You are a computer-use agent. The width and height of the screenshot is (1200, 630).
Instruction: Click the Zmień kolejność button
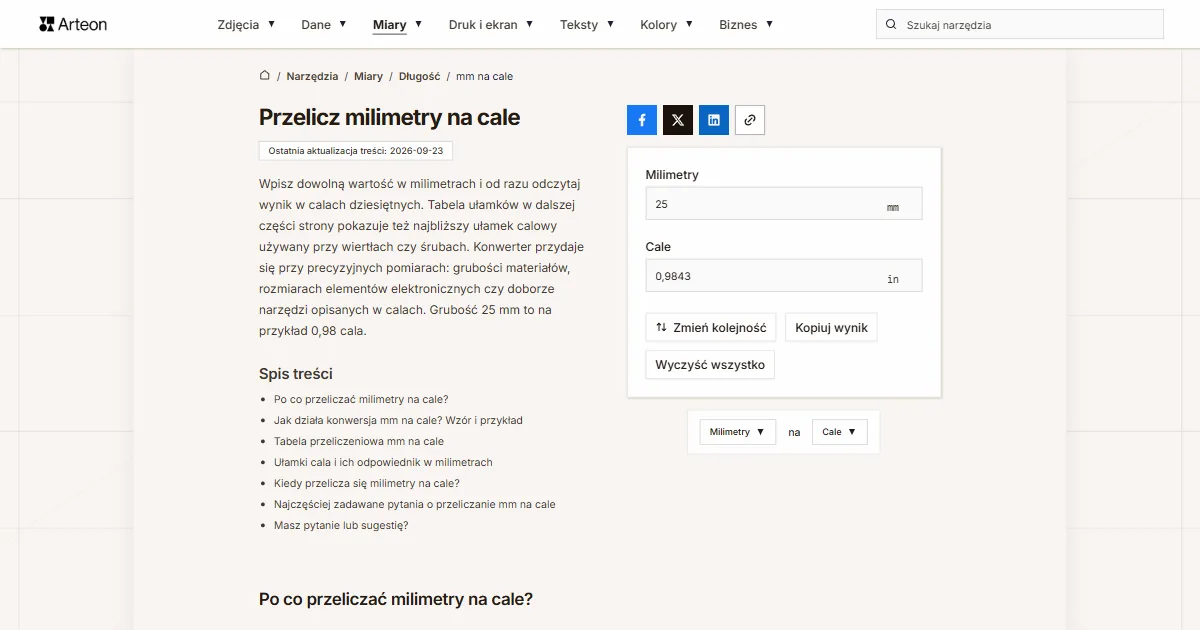(711, 327)
